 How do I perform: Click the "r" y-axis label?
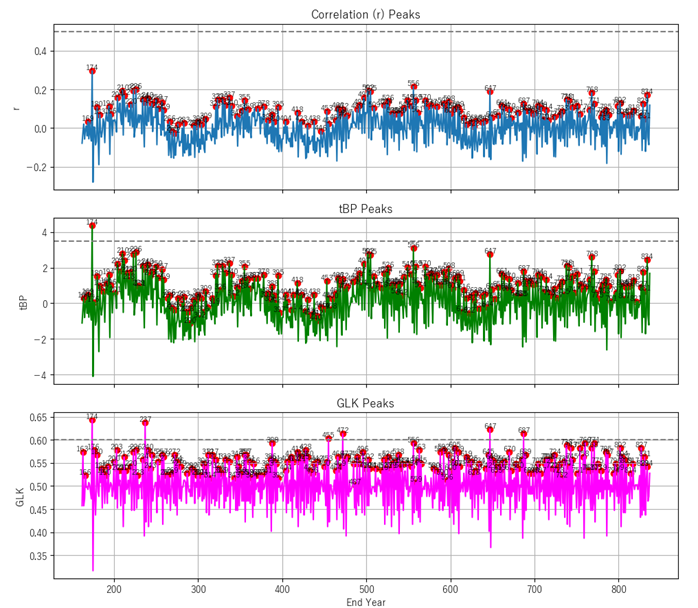click(x=17, y=108)
